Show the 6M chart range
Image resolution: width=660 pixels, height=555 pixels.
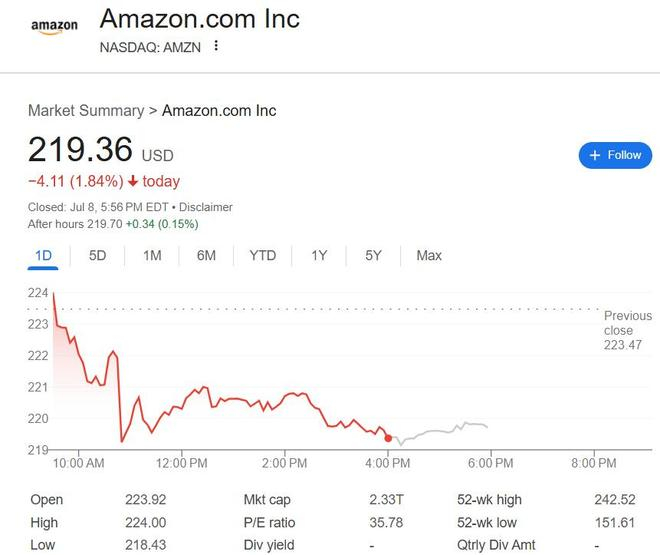(206, 256)
